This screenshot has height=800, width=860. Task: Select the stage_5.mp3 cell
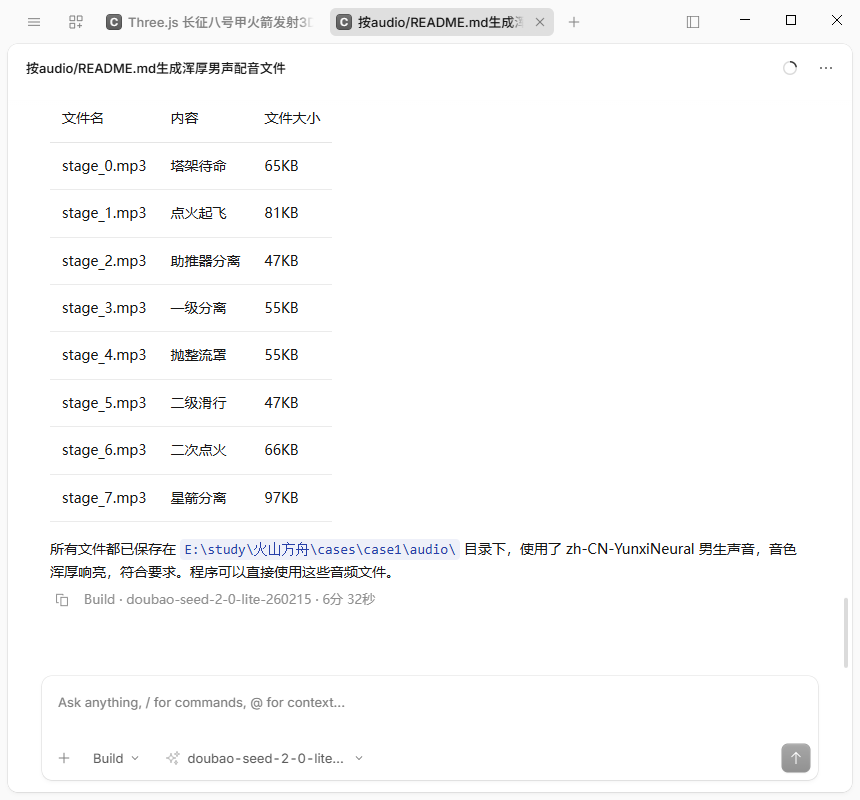[104, 403]
